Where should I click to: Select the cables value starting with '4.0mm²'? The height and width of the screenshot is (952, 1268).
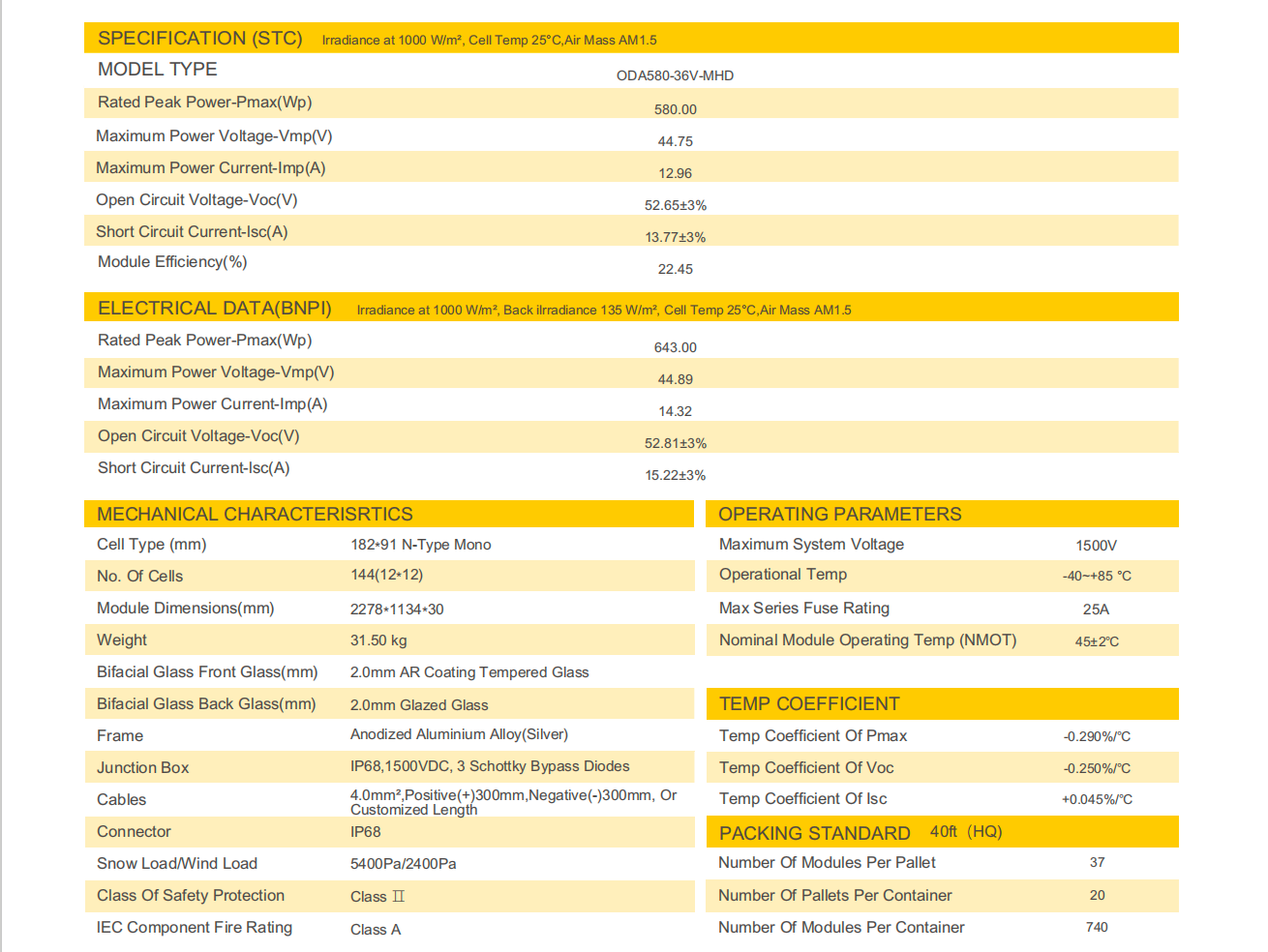coord(514,802)
